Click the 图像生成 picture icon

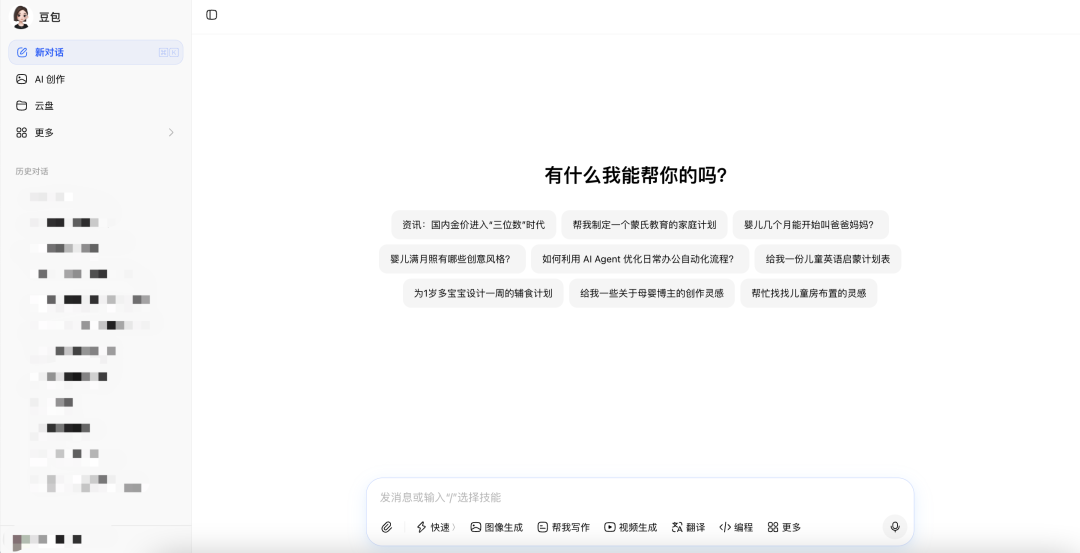(x=475, y=528)
